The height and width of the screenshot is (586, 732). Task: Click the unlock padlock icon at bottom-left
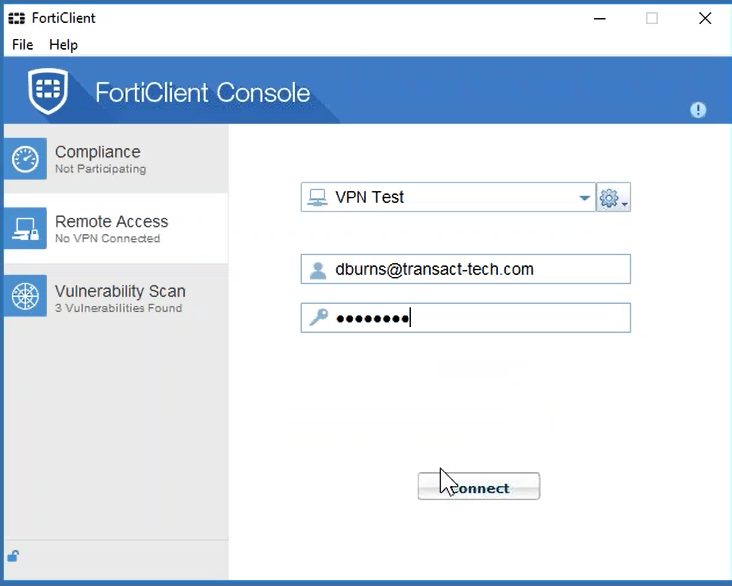coord(13,556)
